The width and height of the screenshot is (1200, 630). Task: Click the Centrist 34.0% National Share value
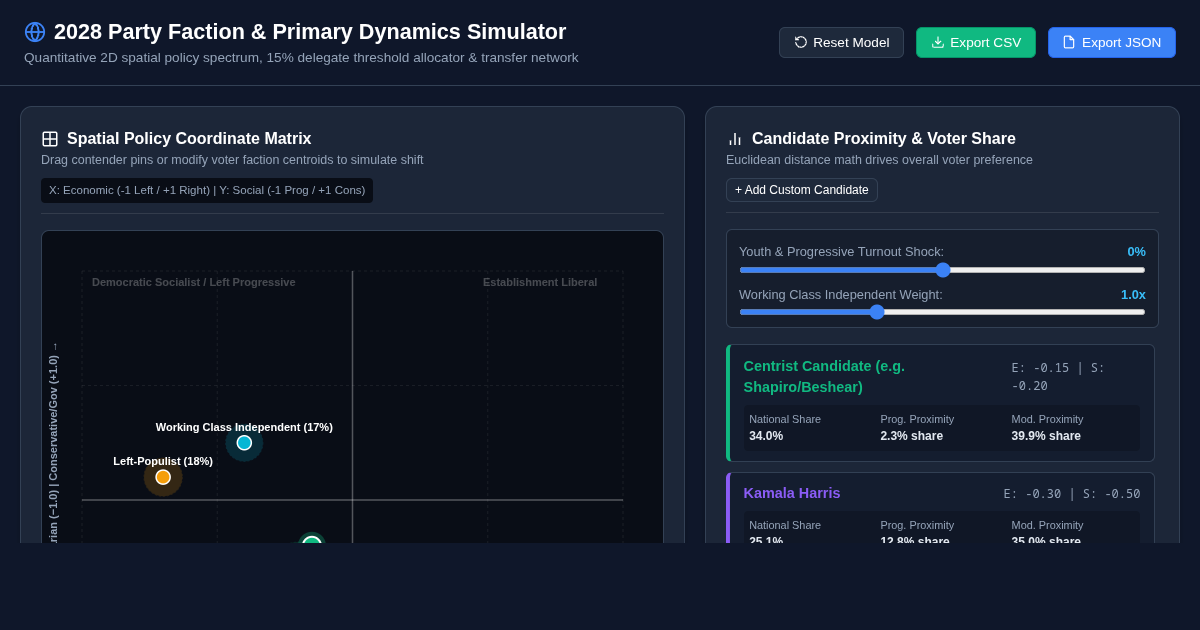pos(766,436)
